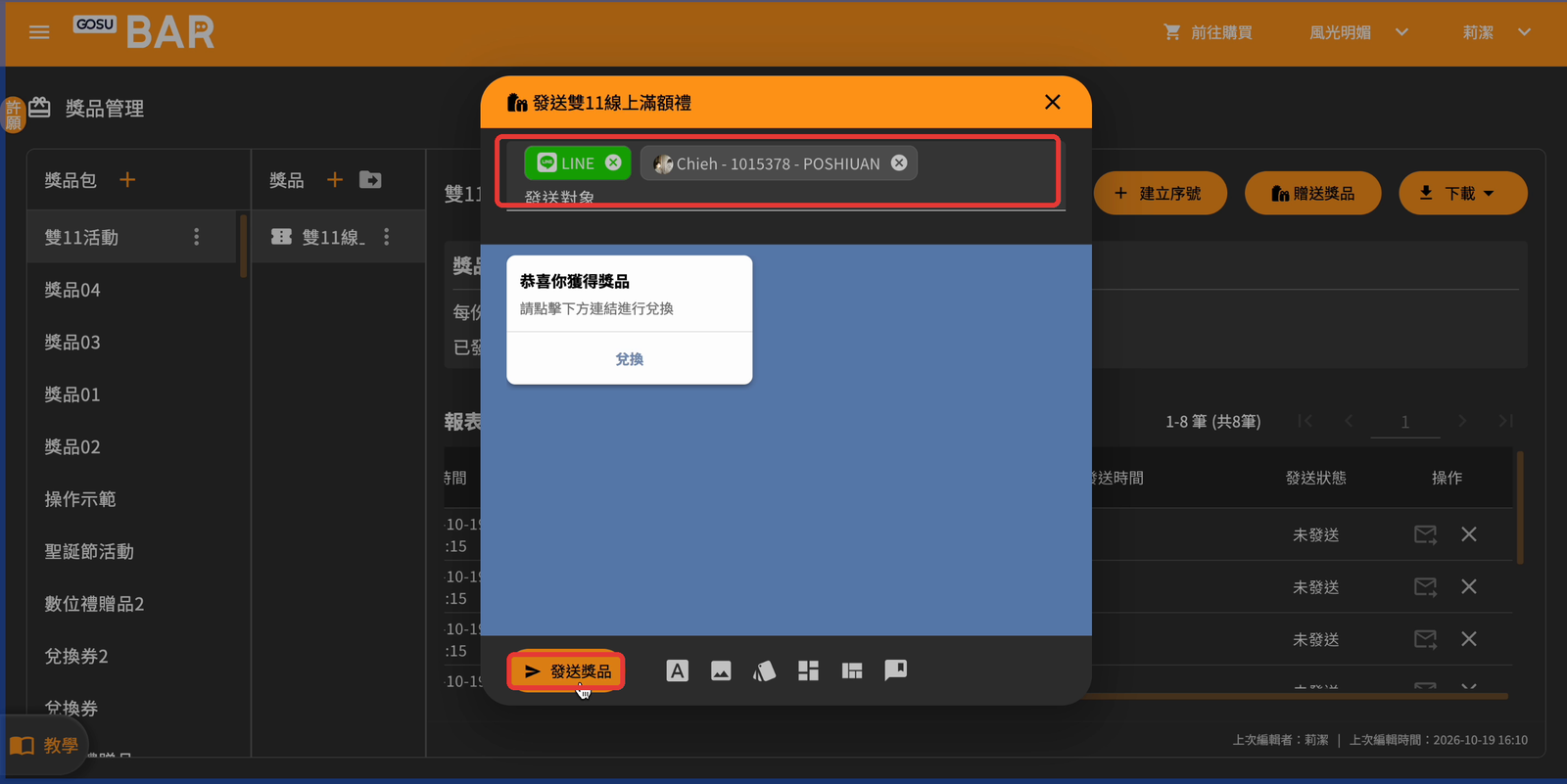Insert a text message with the A icon
The image size is (1567, 784).
(x=677, y=670)
